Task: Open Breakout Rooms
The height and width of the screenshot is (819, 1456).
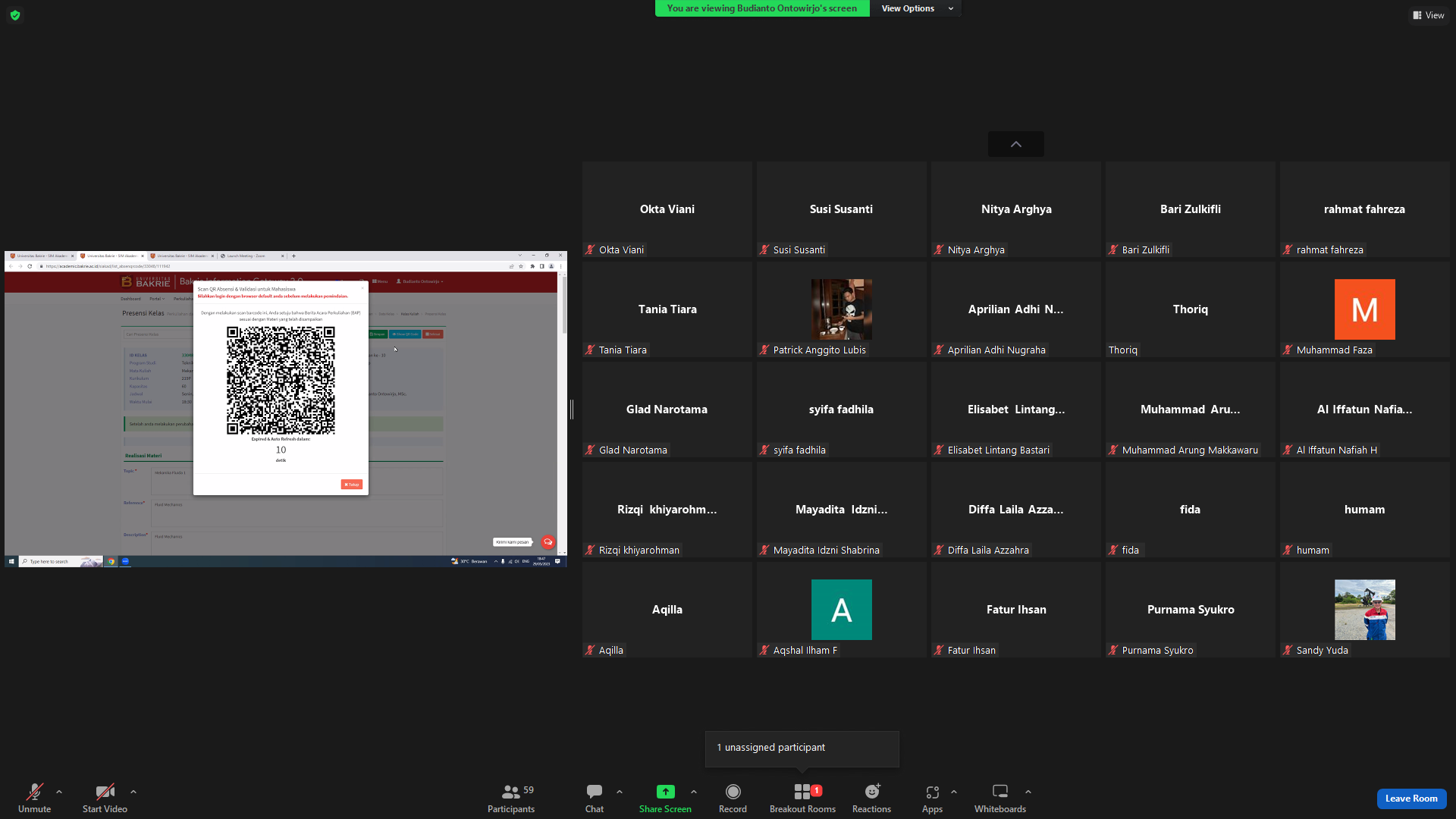Action: pyautogui.click(x=802, y=799)
